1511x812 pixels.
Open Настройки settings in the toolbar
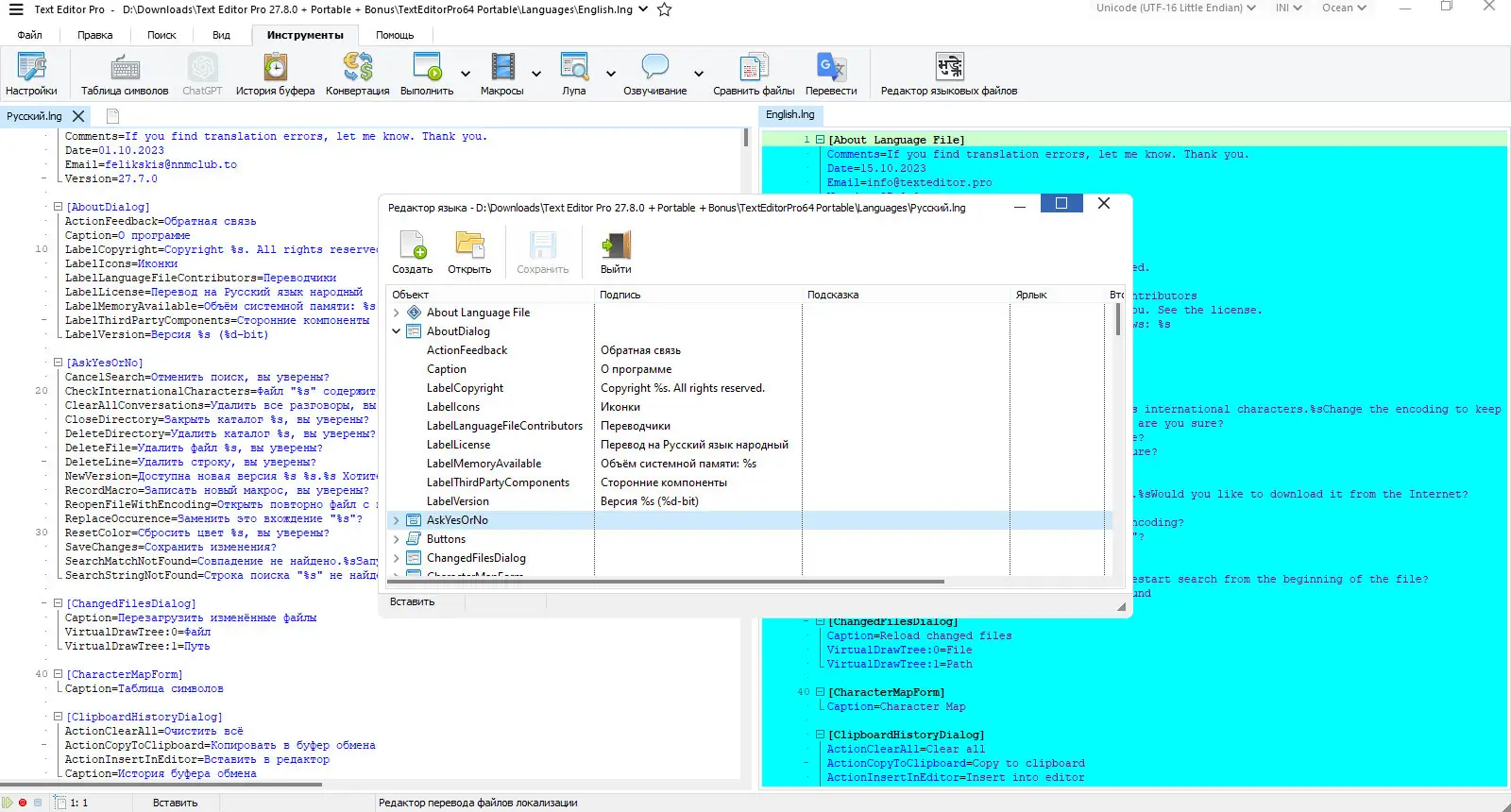point(31,75)
